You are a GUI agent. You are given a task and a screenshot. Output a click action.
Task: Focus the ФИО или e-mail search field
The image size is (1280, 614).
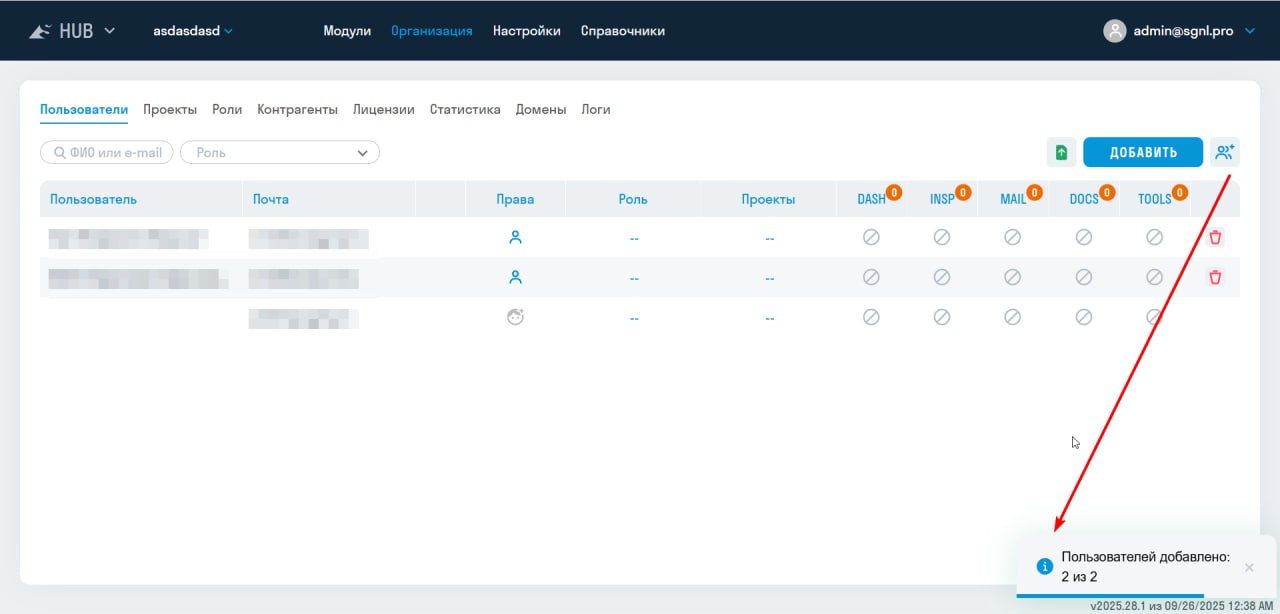pyautogui.click(x=107, y=153)
